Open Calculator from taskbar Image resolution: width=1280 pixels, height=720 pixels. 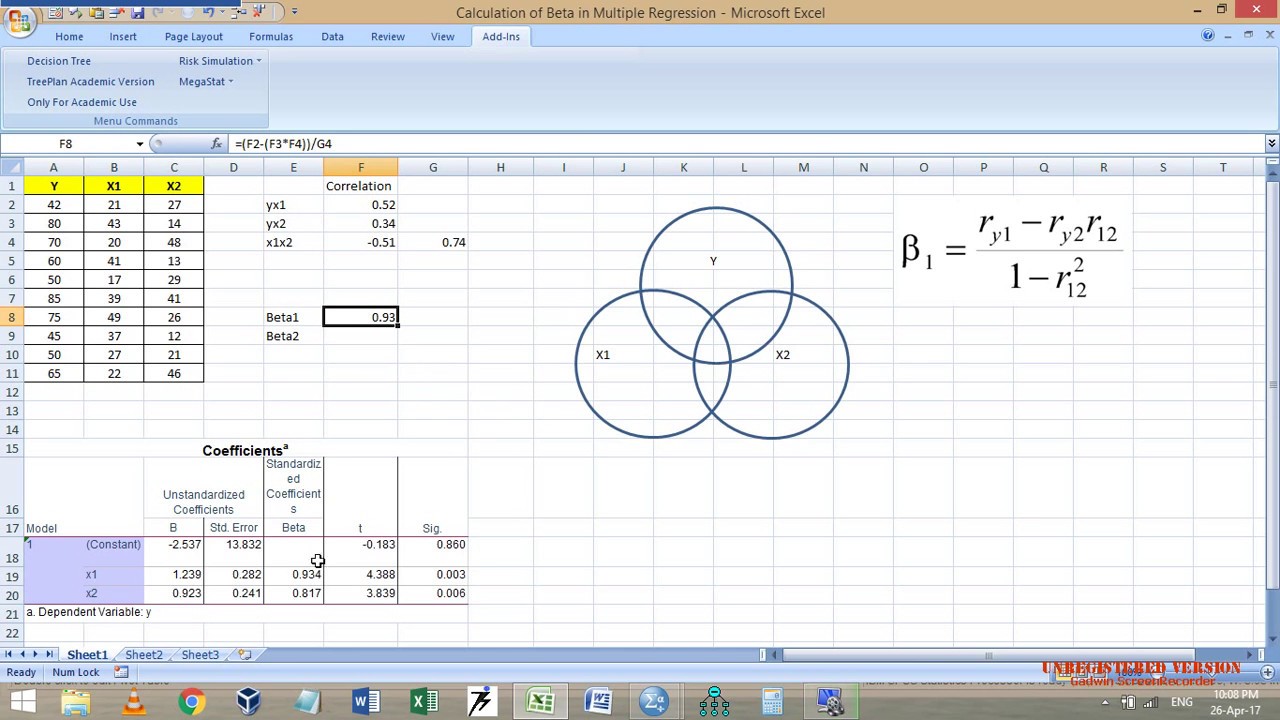772,702
